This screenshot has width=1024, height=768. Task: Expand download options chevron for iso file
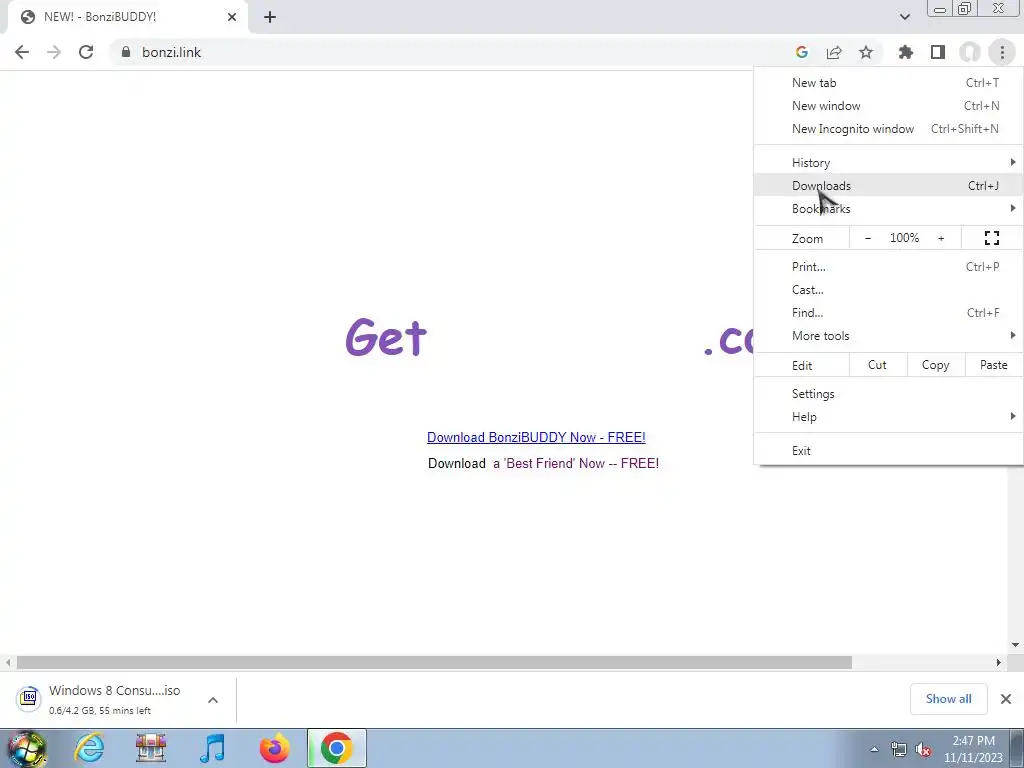[213, 700]
